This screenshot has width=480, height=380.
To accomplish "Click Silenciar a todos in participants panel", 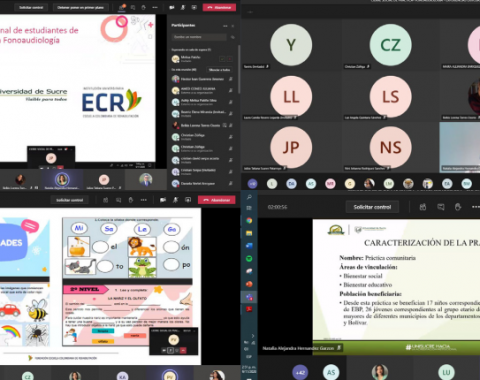I will coord(219,70).
